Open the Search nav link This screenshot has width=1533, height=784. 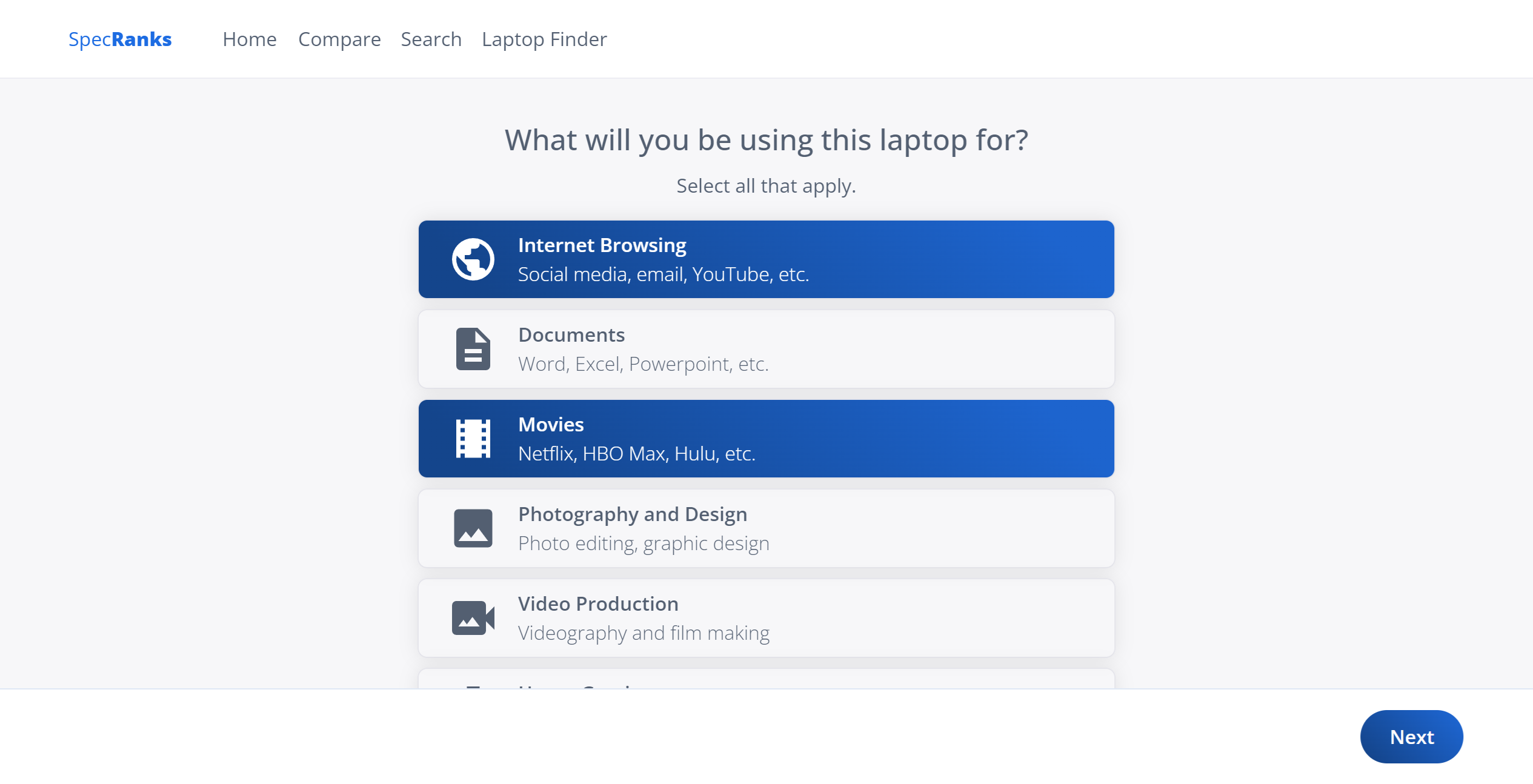coord(431,39)
